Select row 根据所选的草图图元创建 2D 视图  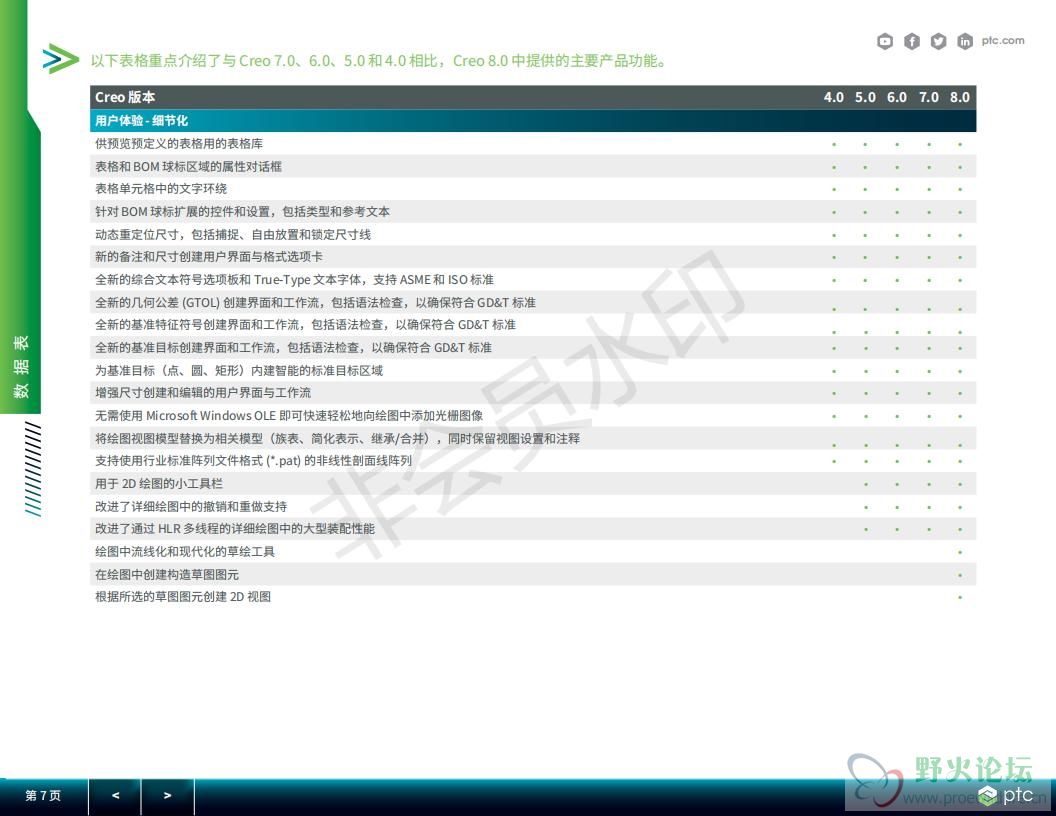[533, 597]
